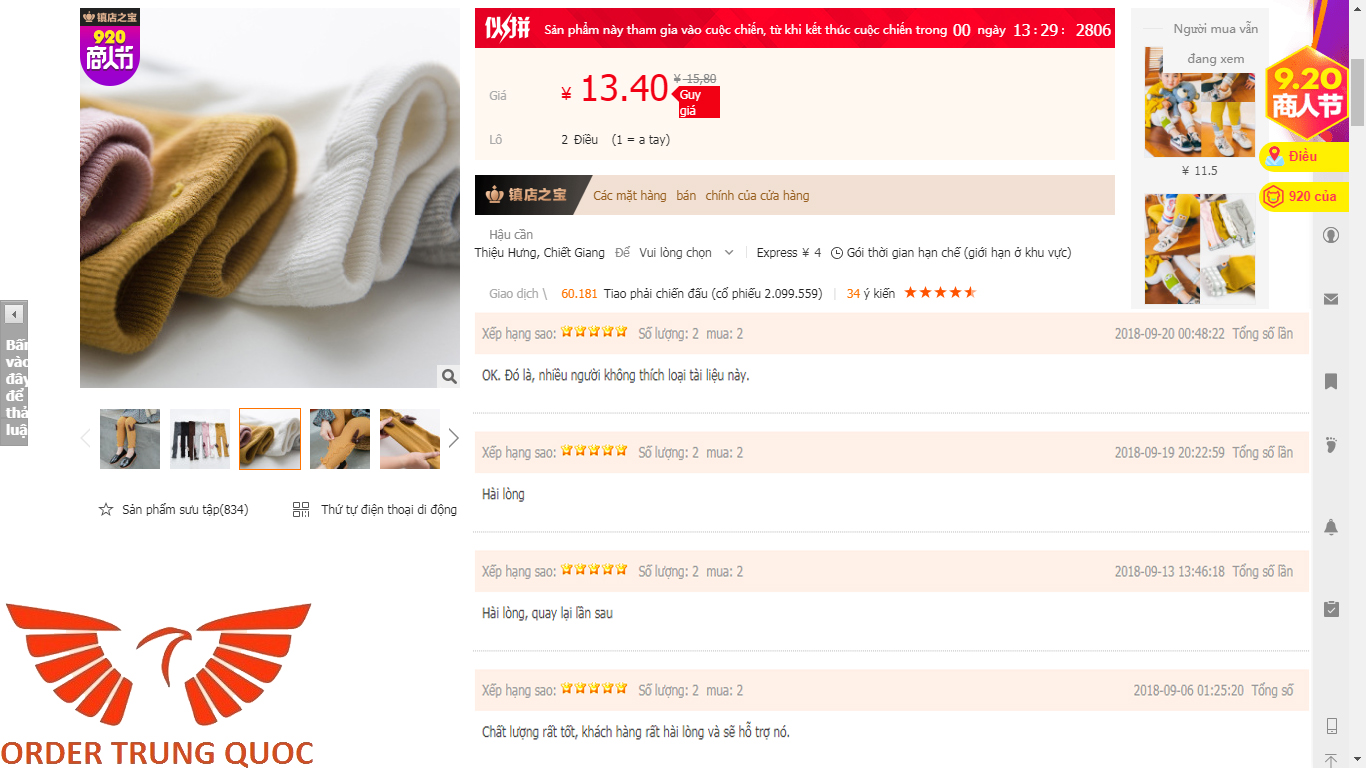Open the footprint history icon in sidebar

(1331, 444)
